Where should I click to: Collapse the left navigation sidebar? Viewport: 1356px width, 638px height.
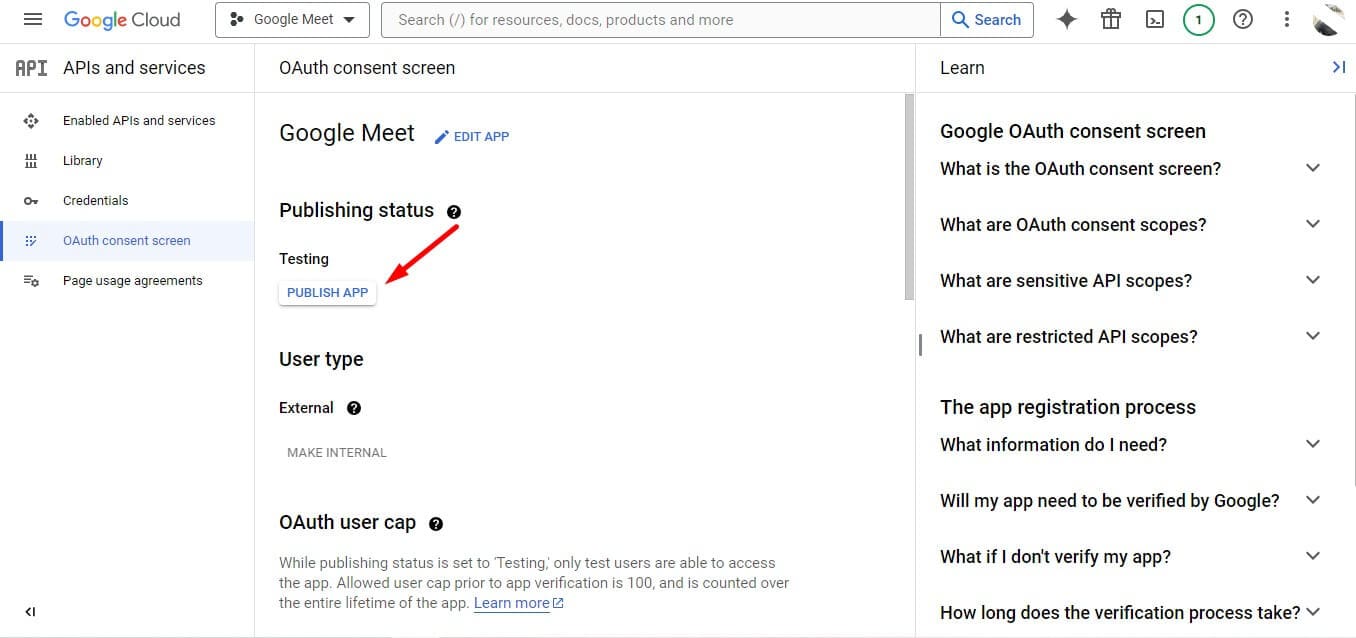[x=30, y=612]
